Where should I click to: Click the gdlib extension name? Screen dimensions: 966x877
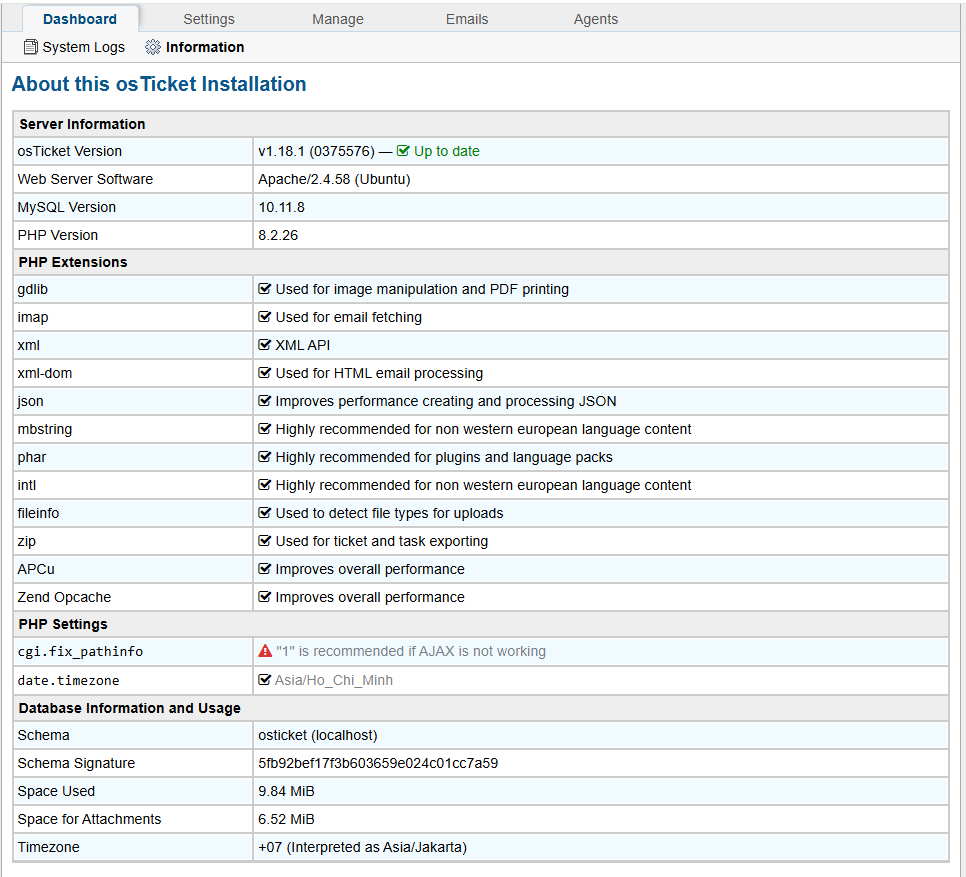(x=33, y=289)
